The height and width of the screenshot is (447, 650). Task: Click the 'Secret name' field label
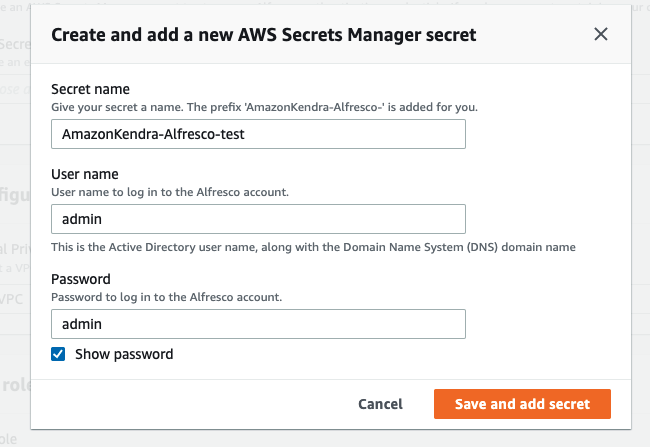97,89
